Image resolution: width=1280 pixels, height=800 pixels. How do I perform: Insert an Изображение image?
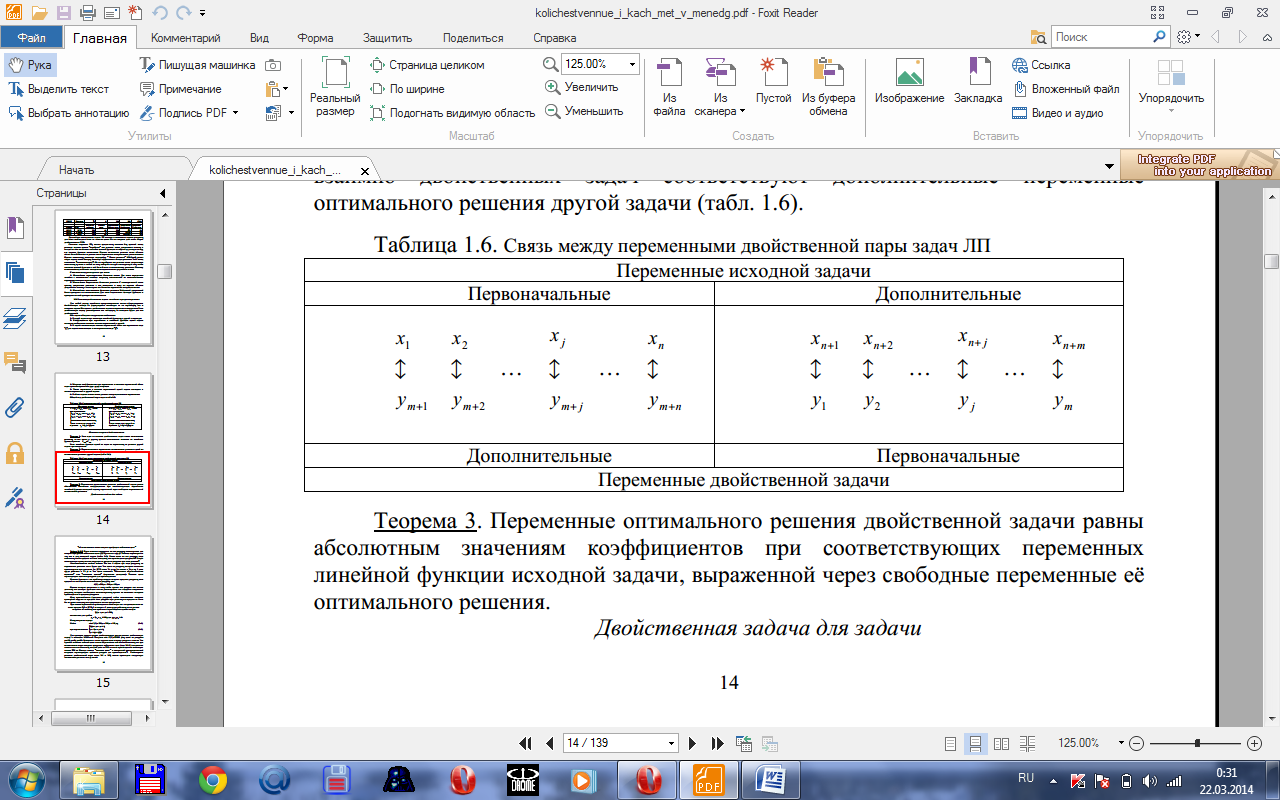[909, 82]
